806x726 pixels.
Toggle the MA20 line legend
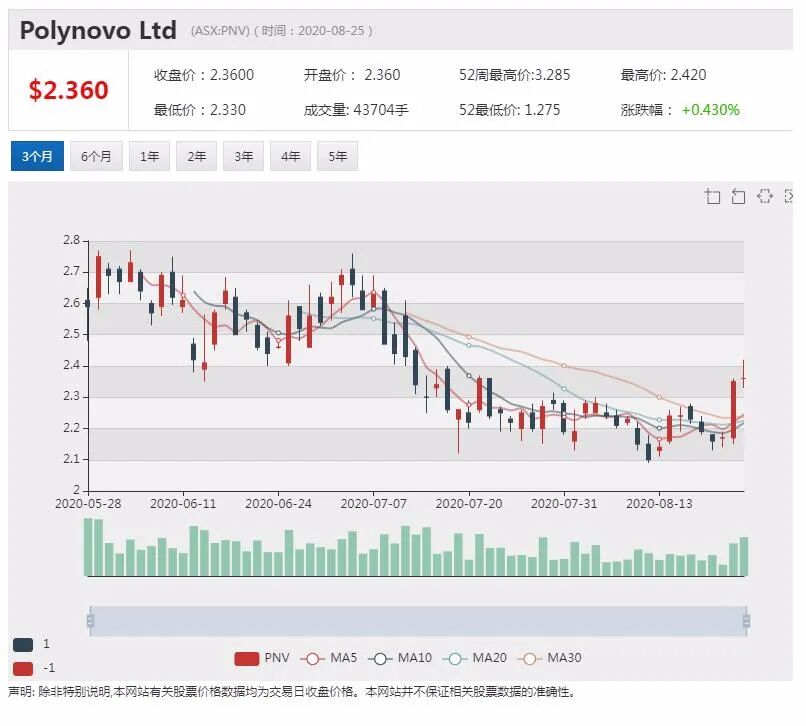(474, 658)
